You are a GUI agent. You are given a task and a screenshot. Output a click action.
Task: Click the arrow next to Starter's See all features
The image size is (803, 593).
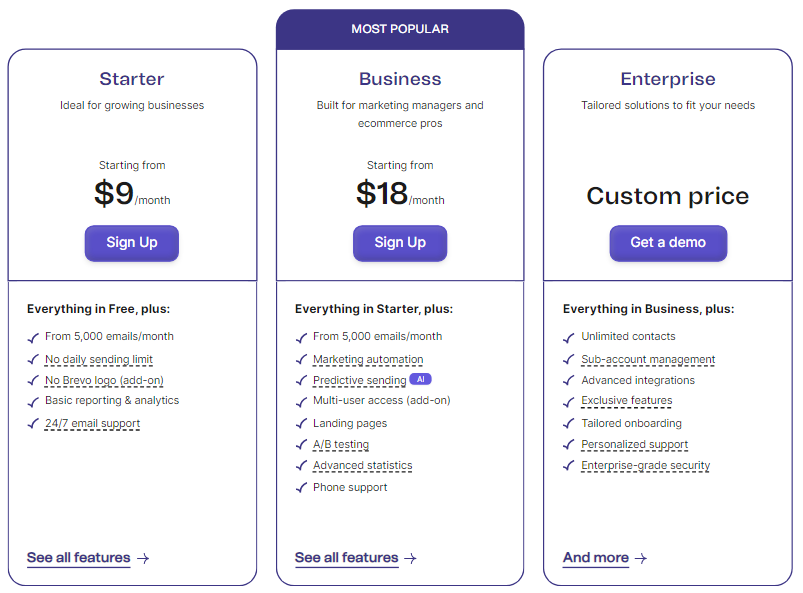143,559
